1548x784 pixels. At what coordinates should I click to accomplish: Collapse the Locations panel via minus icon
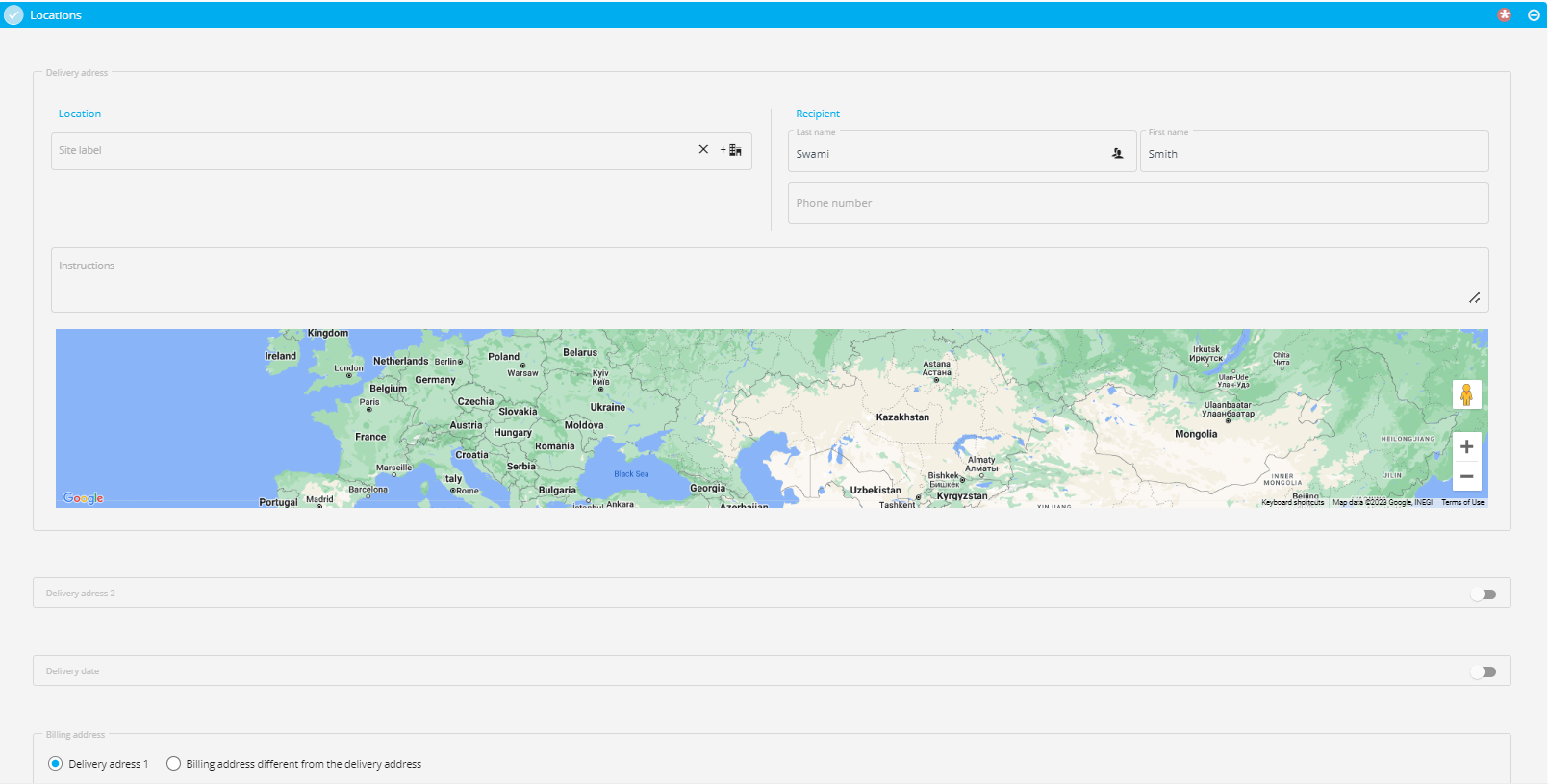tap(1534, 15)
